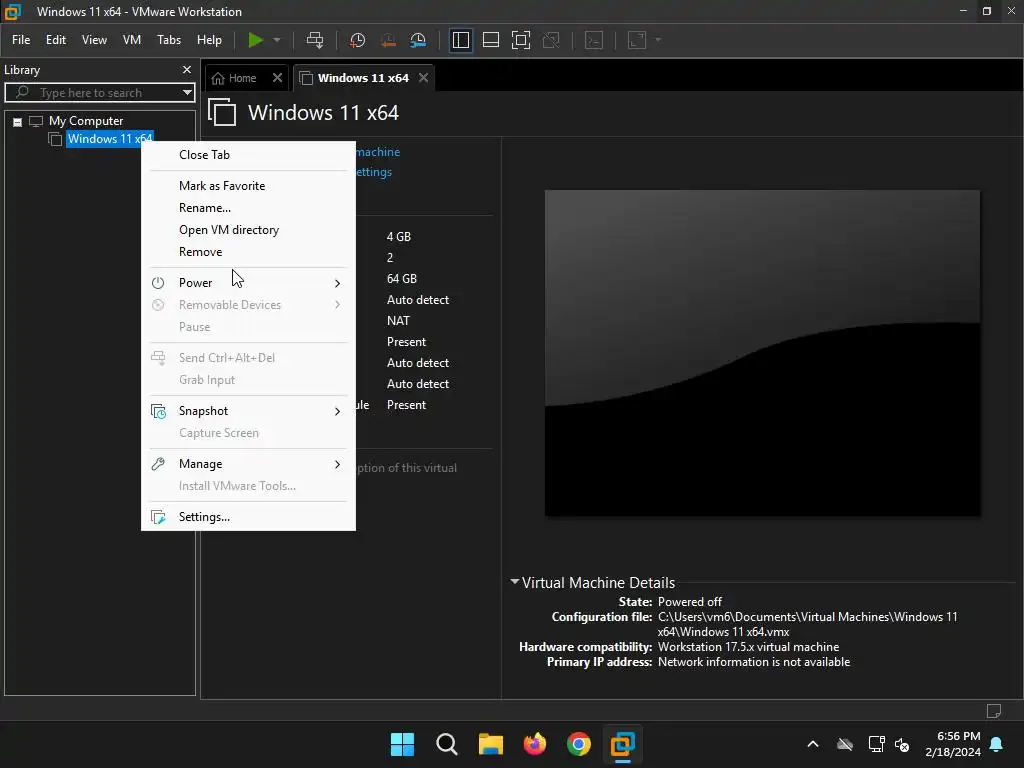
Task: Click Send Ctrl+Alt+Del toolbar icon
Action: coord(315,40)
